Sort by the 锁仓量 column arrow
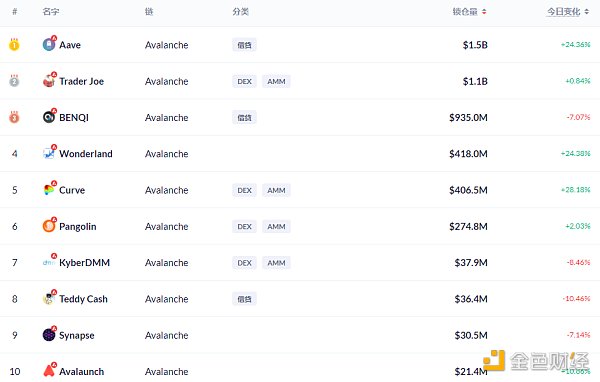The height and width of the screenshot is (382, 600). coord(484,12)
